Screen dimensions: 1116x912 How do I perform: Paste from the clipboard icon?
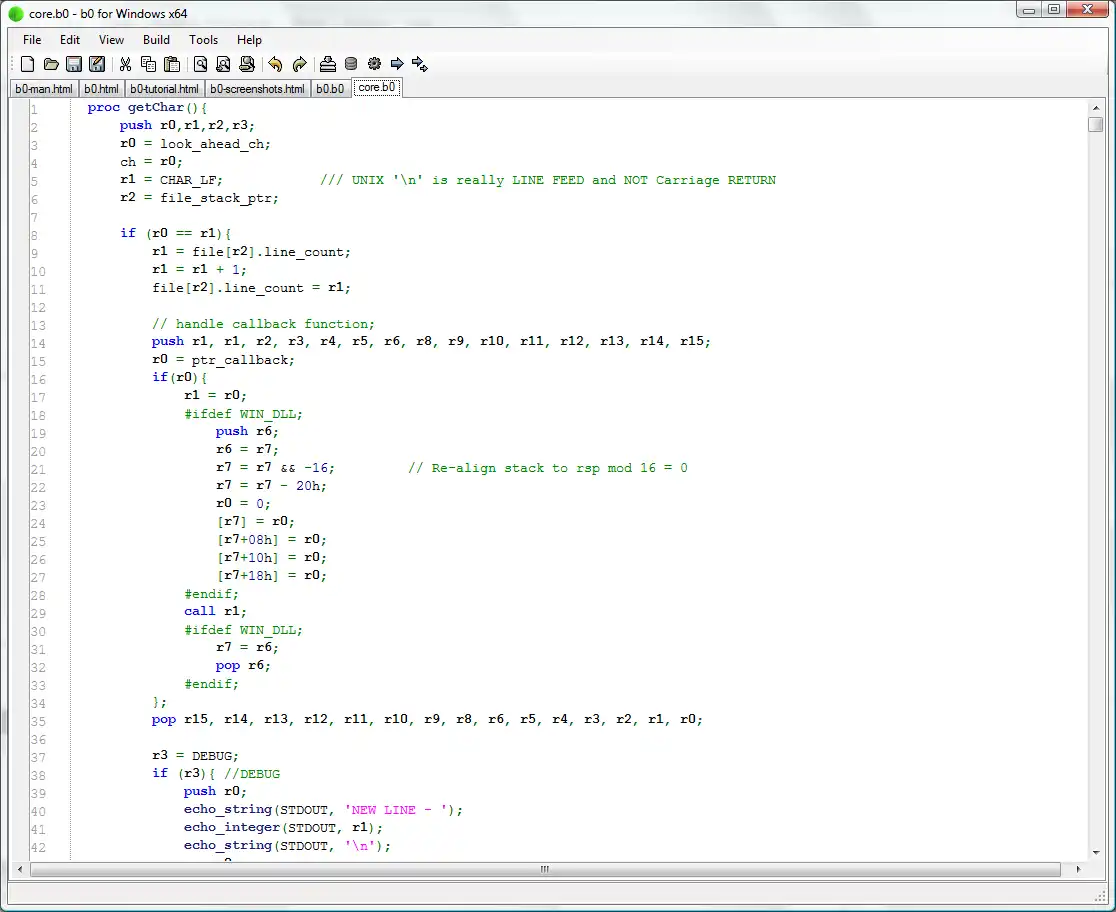(172, 64)
